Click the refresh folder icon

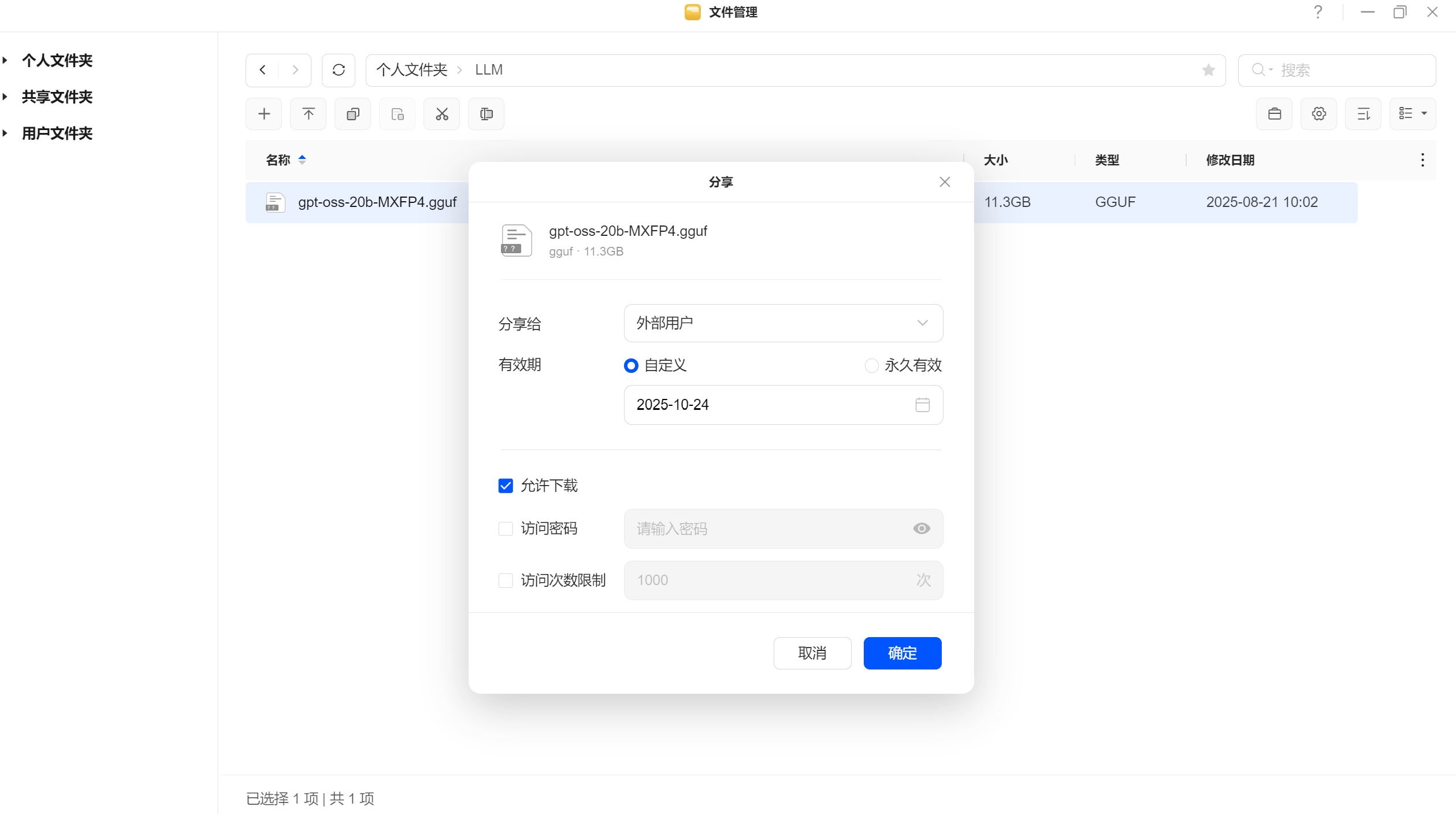tap(339, 70)
